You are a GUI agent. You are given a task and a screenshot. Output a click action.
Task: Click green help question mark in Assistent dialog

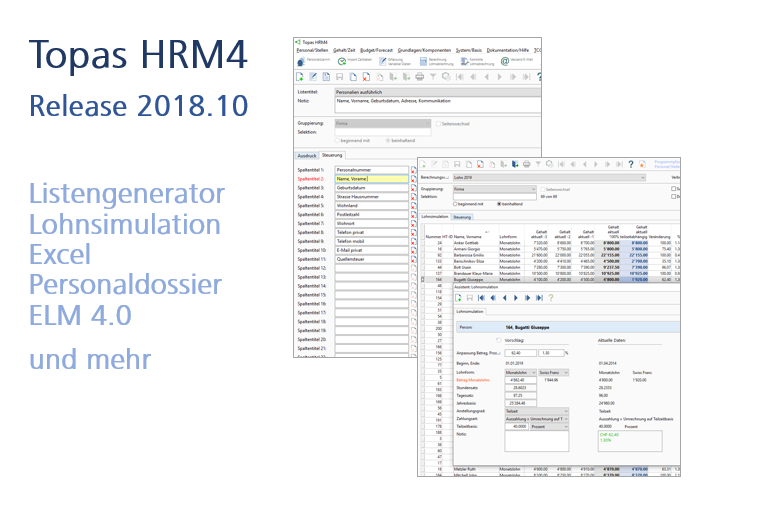point(551,298)
